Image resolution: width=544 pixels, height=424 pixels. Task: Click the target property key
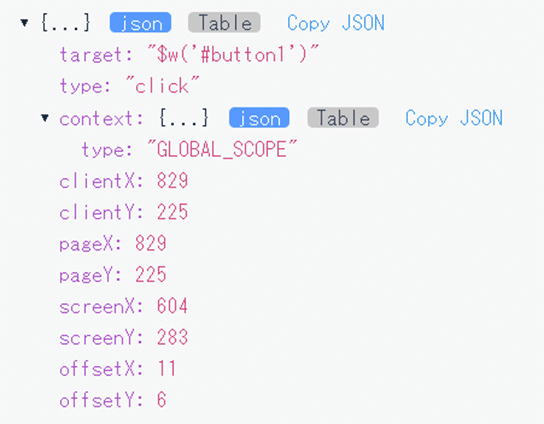[x=96, y=55]
